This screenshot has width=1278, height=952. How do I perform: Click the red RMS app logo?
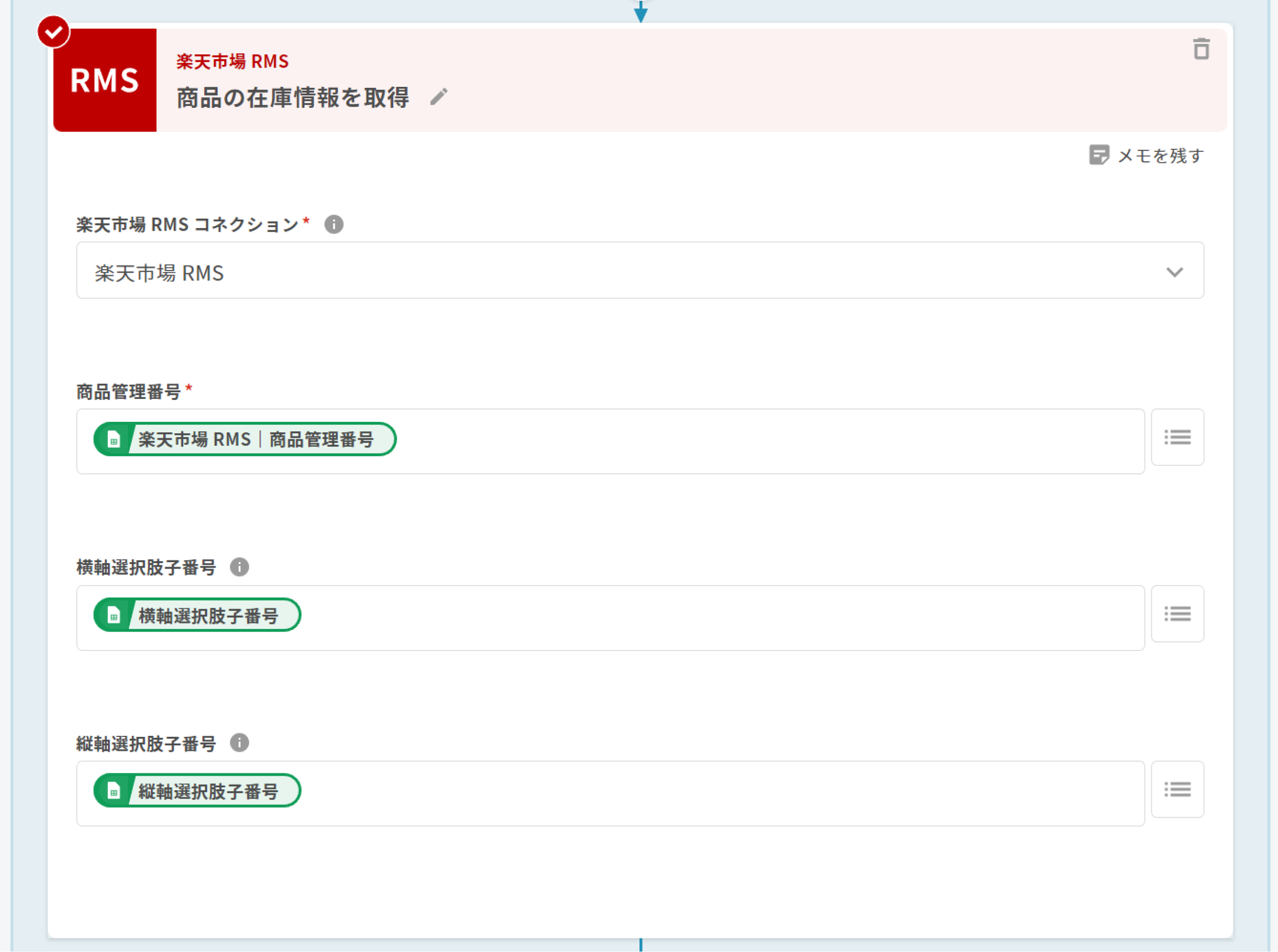(105, 80)
